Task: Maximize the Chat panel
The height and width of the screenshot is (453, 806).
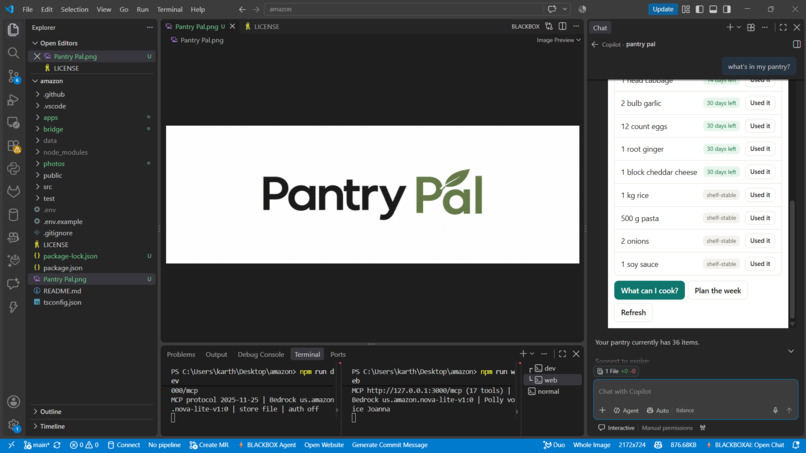Action: point(783,27)
